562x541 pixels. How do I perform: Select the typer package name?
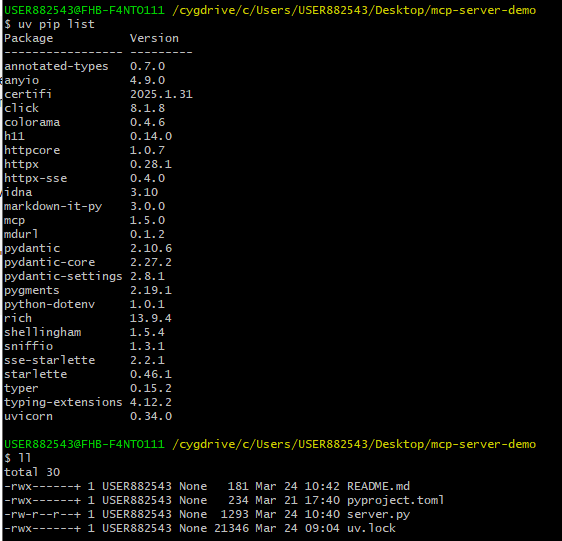click(21, 388)
